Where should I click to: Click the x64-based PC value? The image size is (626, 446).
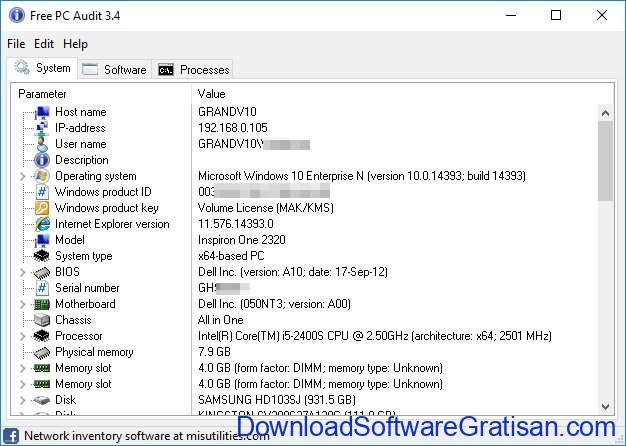coord(231,256)
